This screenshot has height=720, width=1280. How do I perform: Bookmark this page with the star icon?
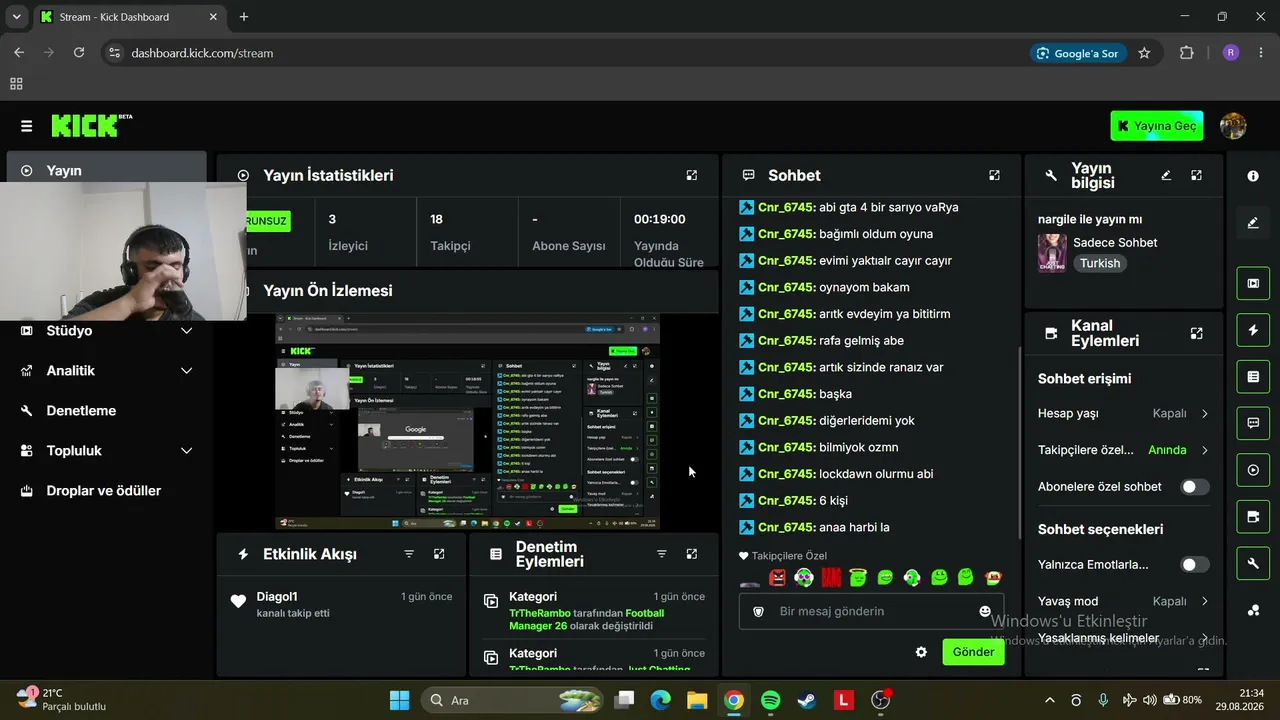coord(1144,53)
